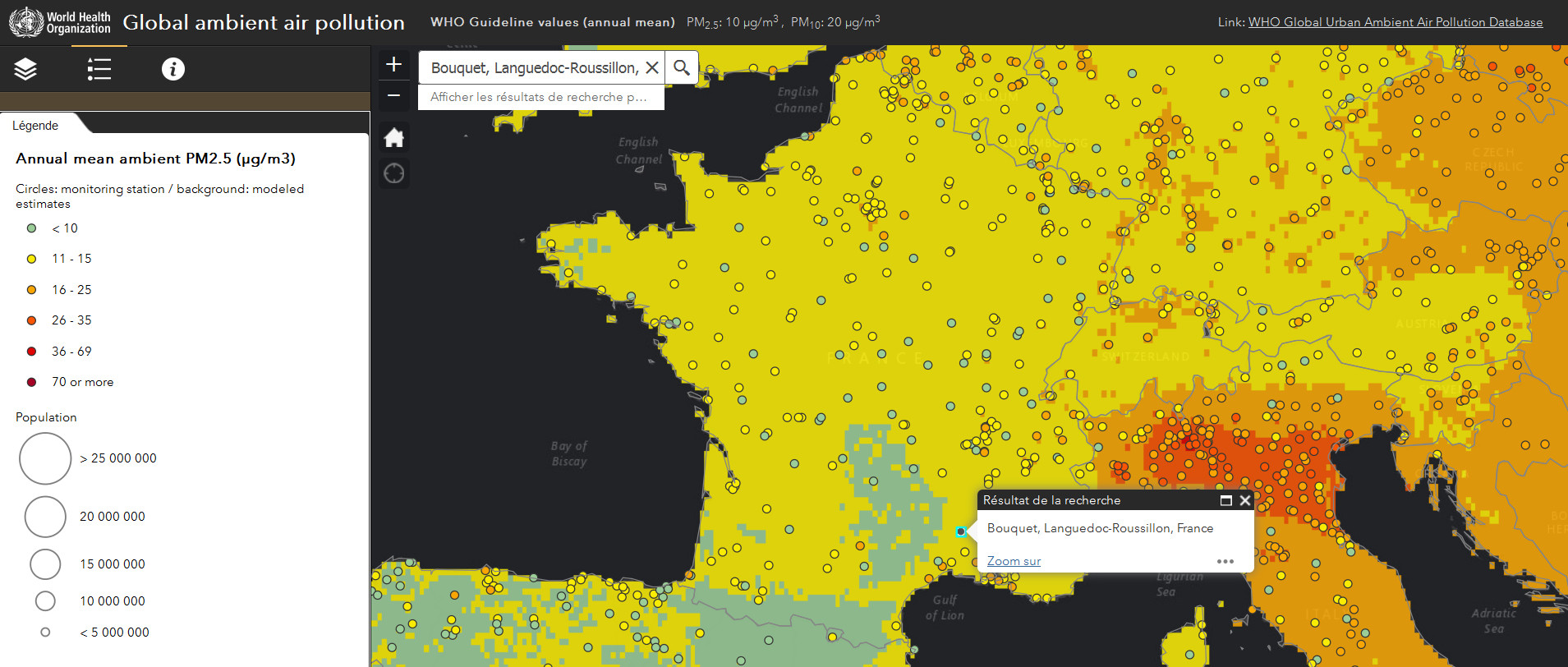
Task: Maximize the search result popup
Action: tap(1225, 500)
